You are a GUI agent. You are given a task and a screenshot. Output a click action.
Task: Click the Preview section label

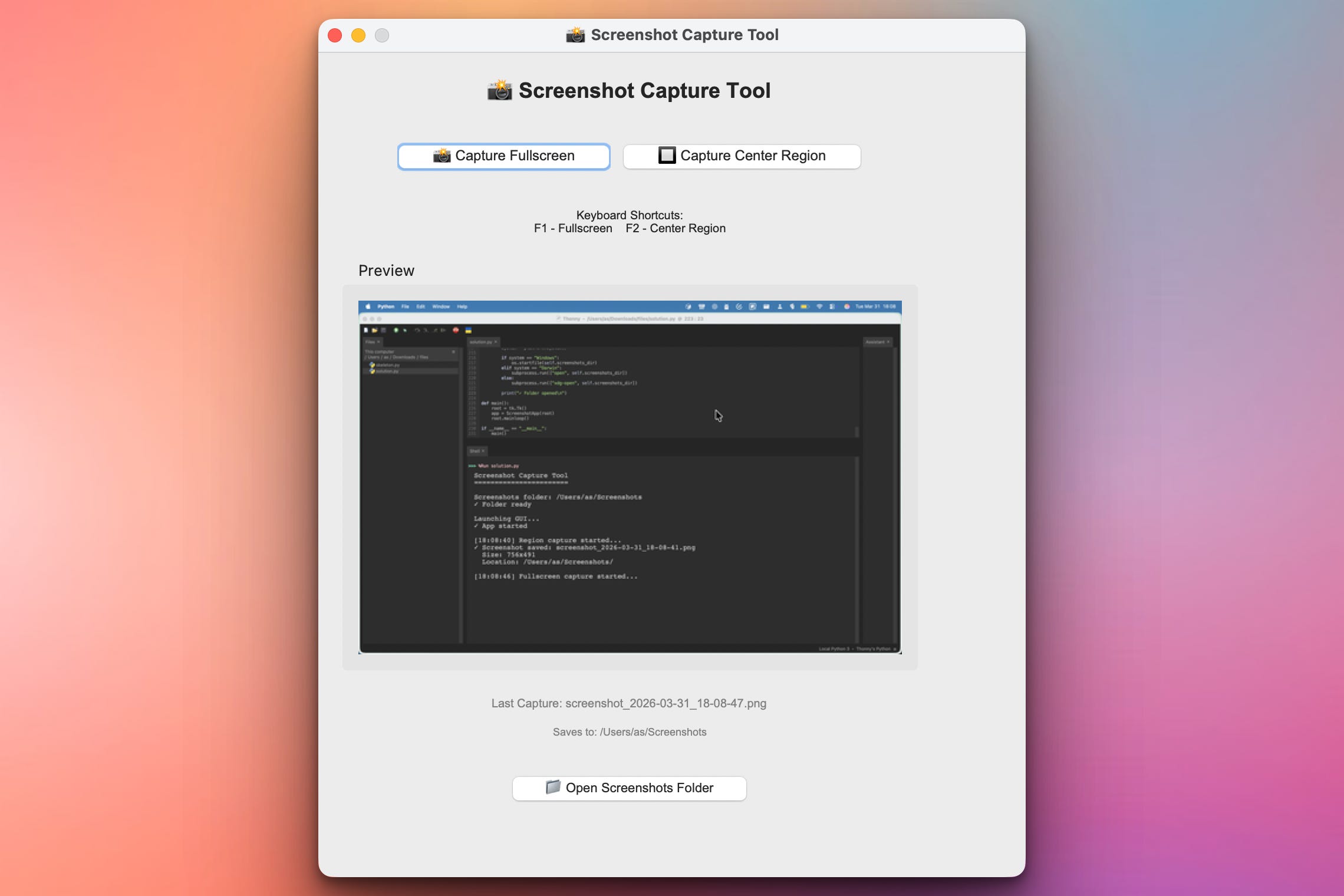386,271
